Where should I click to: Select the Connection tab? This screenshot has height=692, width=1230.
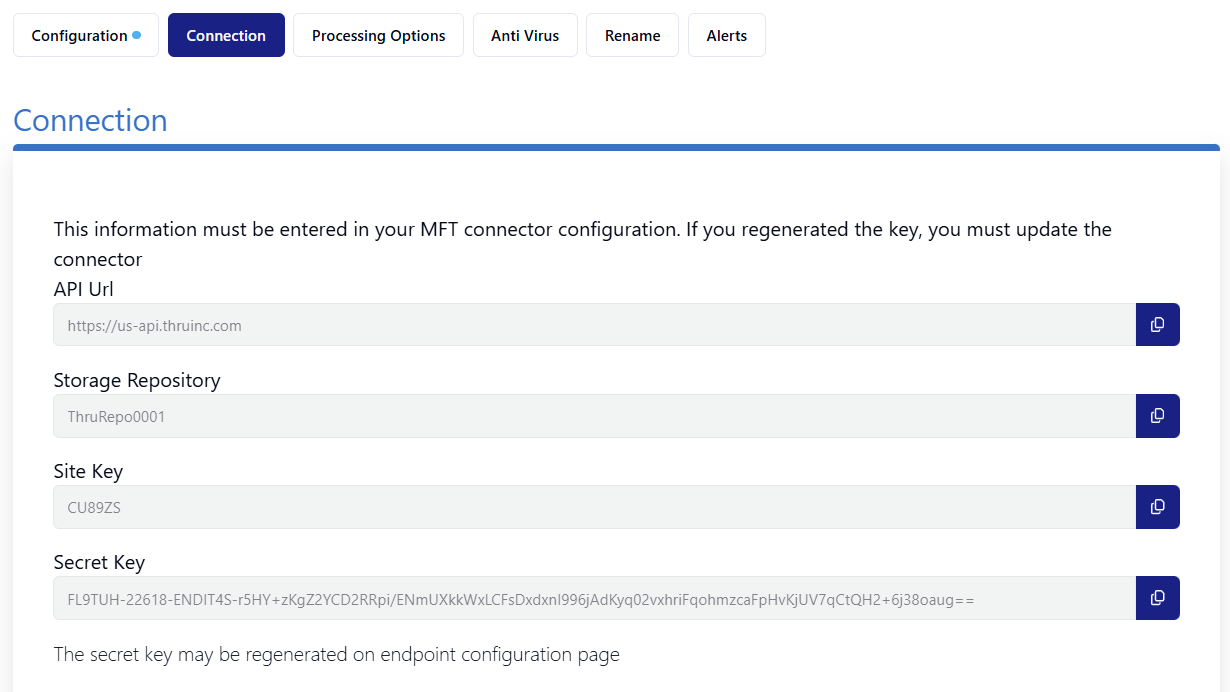pyautogui.click(x=226, y=35)
